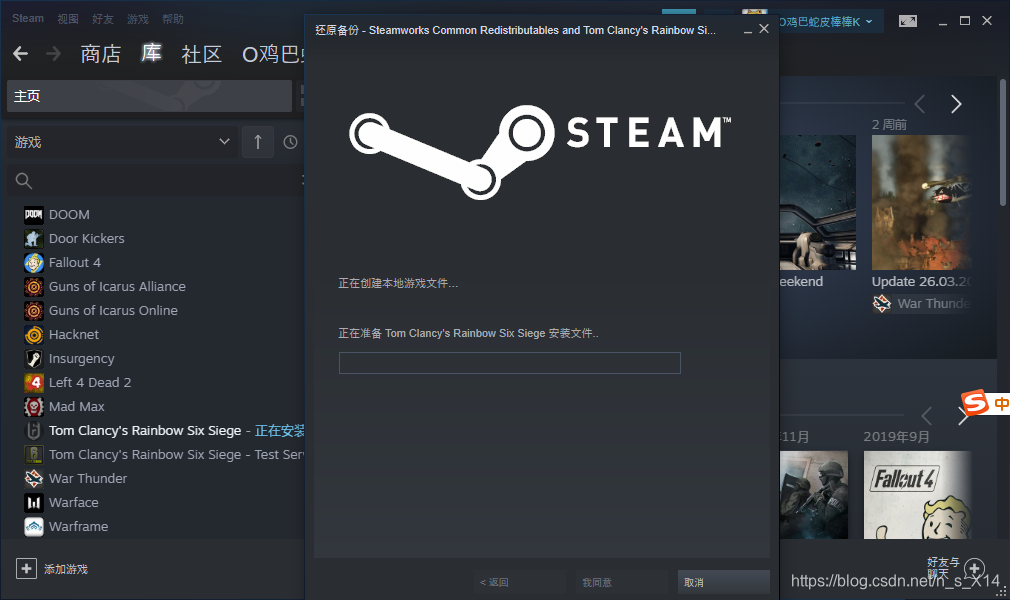Click the 取消 button in restore dialog

click(x=723, y=582)
